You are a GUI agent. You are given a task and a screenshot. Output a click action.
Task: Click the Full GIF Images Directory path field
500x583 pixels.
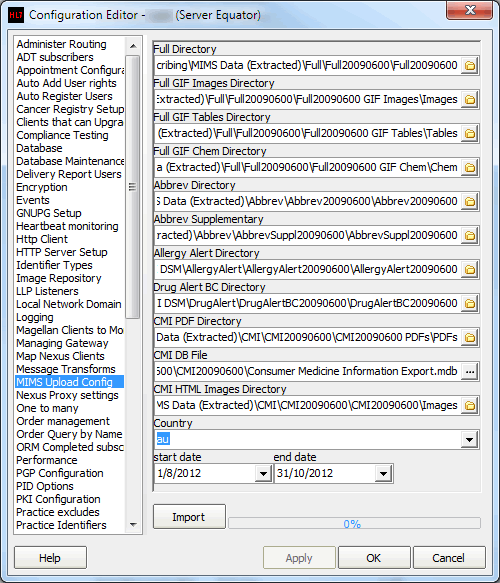point(307,100)
